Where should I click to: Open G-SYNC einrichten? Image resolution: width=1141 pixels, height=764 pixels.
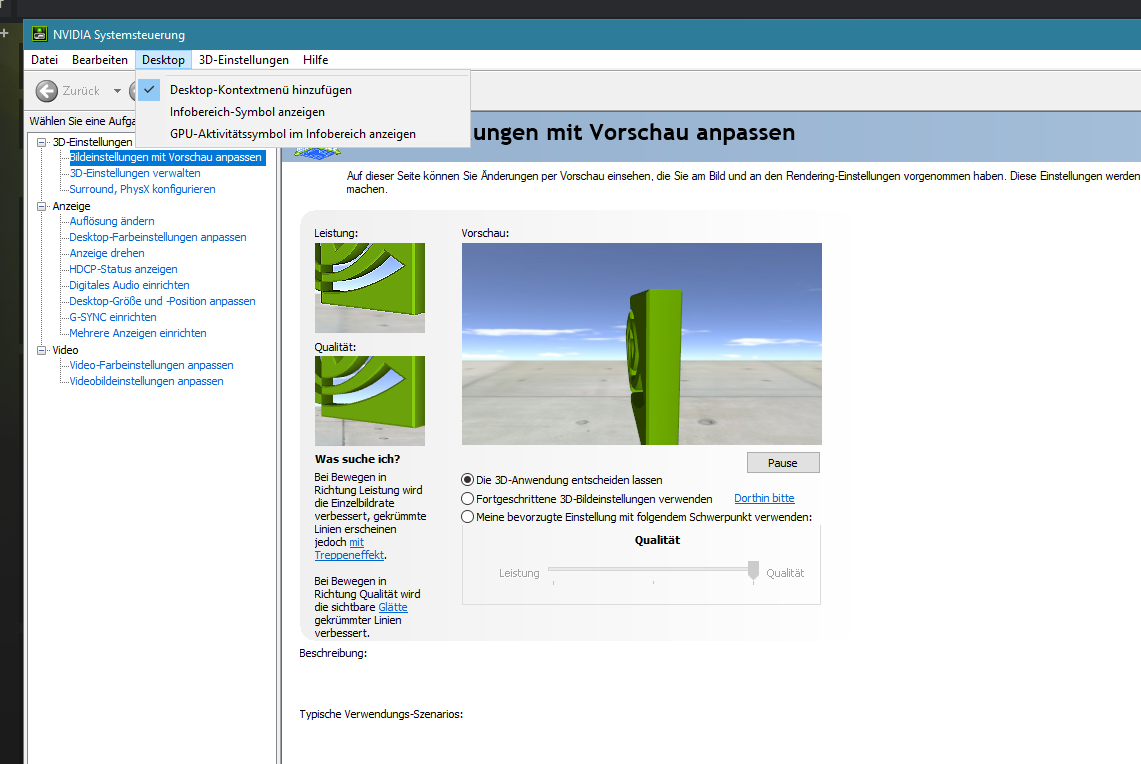click(x=113, y=317)
